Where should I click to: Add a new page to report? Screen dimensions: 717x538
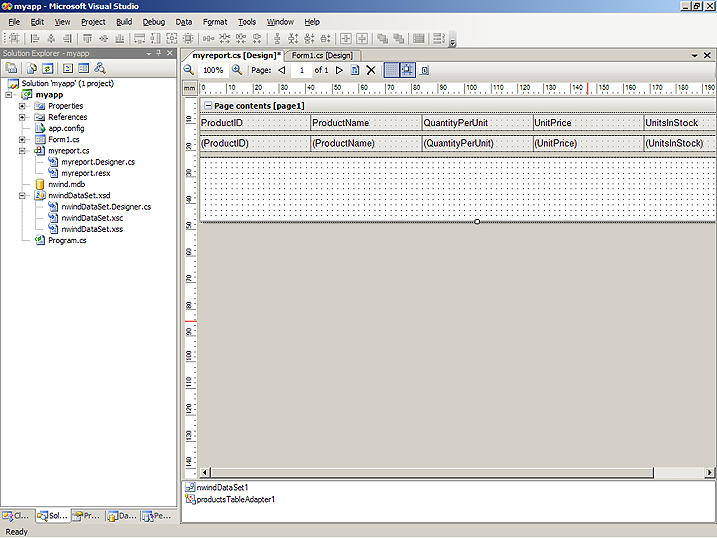355,70
